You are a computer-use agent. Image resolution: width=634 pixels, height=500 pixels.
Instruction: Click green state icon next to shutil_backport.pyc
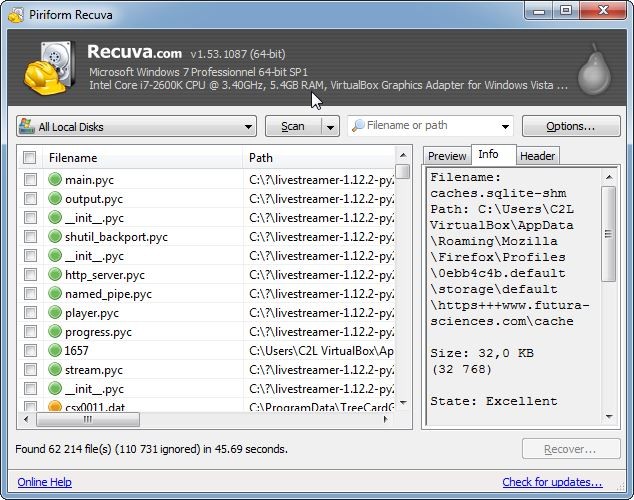55,236
